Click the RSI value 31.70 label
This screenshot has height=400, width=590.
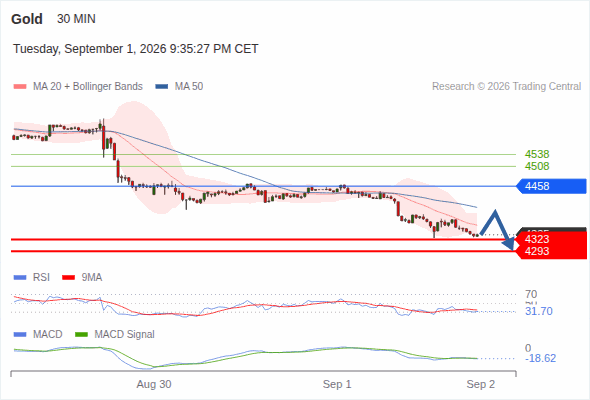pyautogui.click(x=539, y=312)
